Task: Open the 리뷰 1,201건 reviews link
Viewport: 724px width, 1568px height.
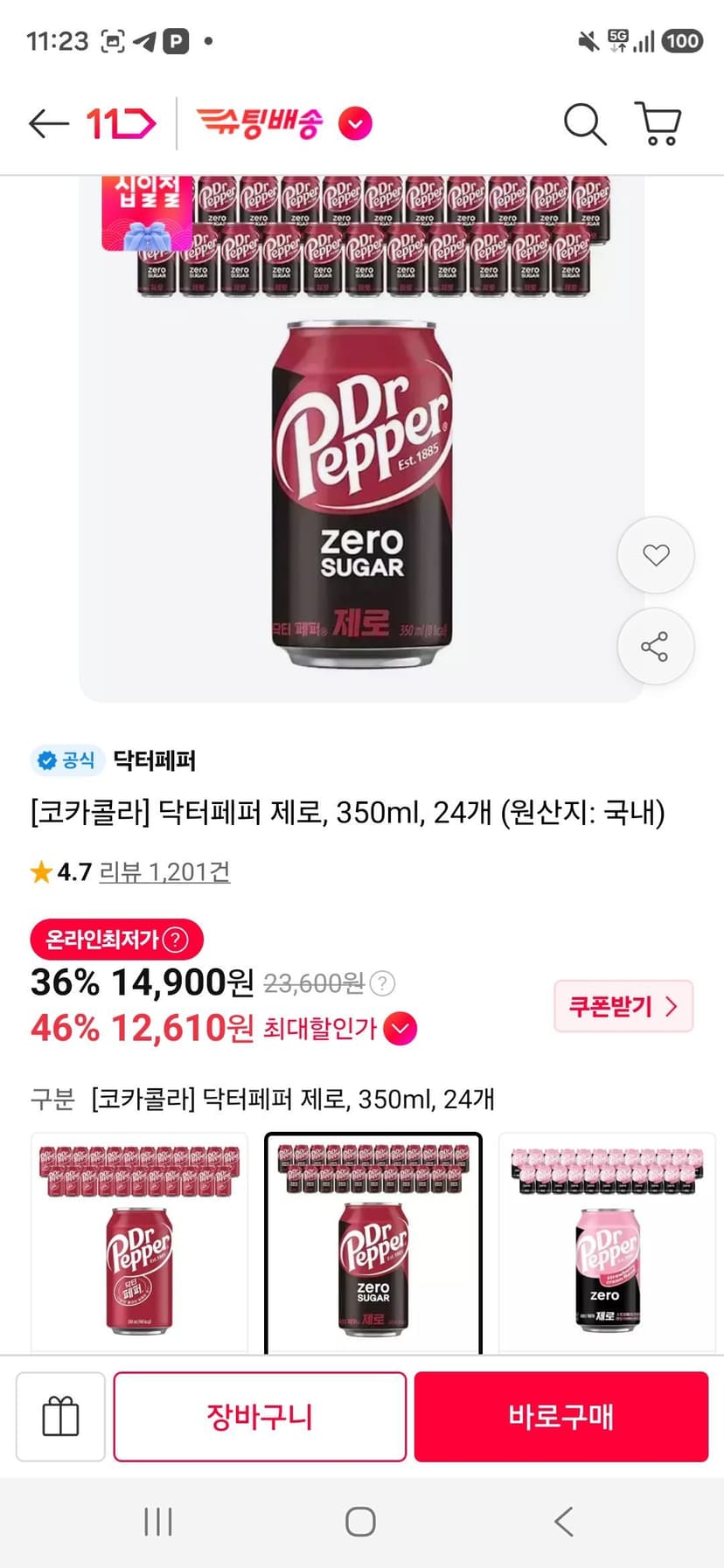Action: [x=164, y=871]
